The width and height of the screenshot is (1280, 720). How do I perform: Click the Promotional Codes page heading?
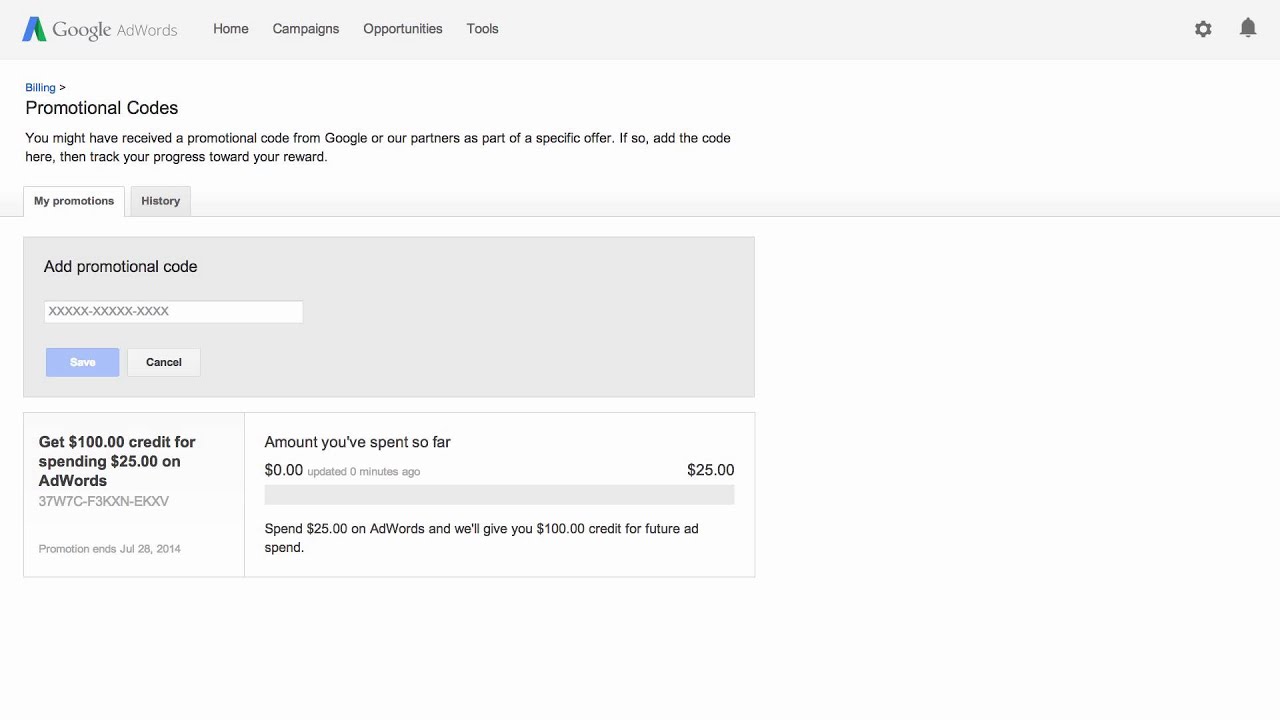coord(102,108)
